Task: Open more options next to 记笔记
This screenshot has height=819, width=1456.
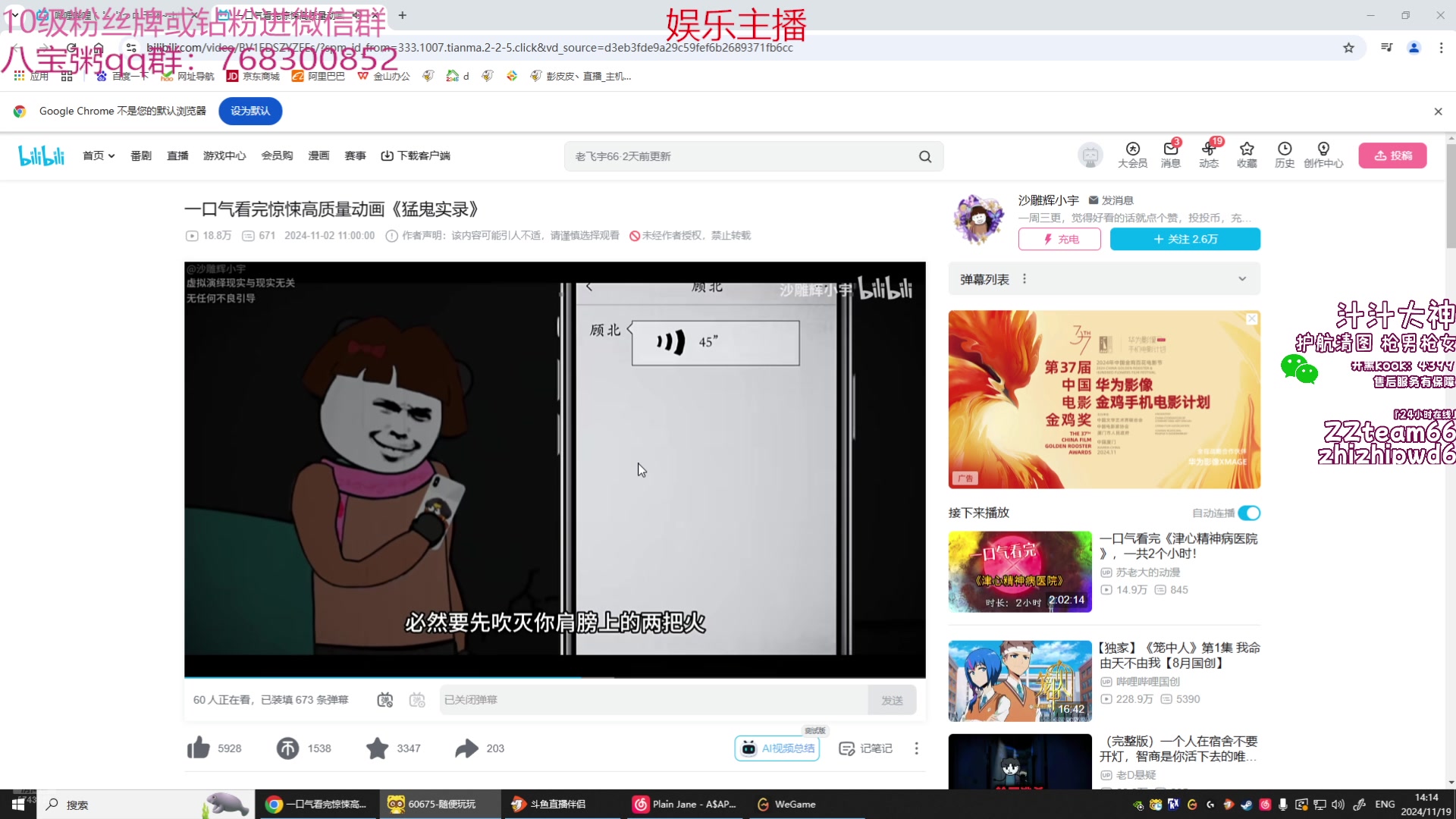Action: 916,748
